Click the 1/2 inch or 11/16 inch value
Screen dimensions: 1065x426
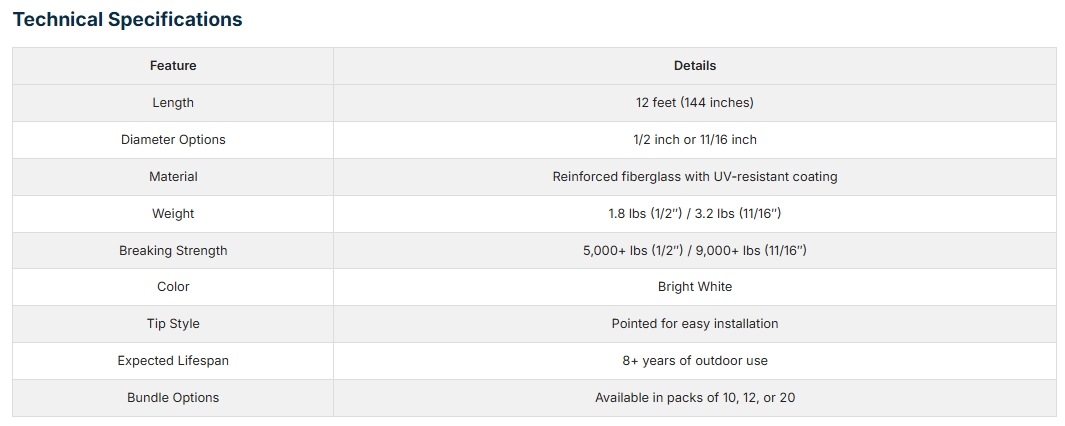[695, 140]
